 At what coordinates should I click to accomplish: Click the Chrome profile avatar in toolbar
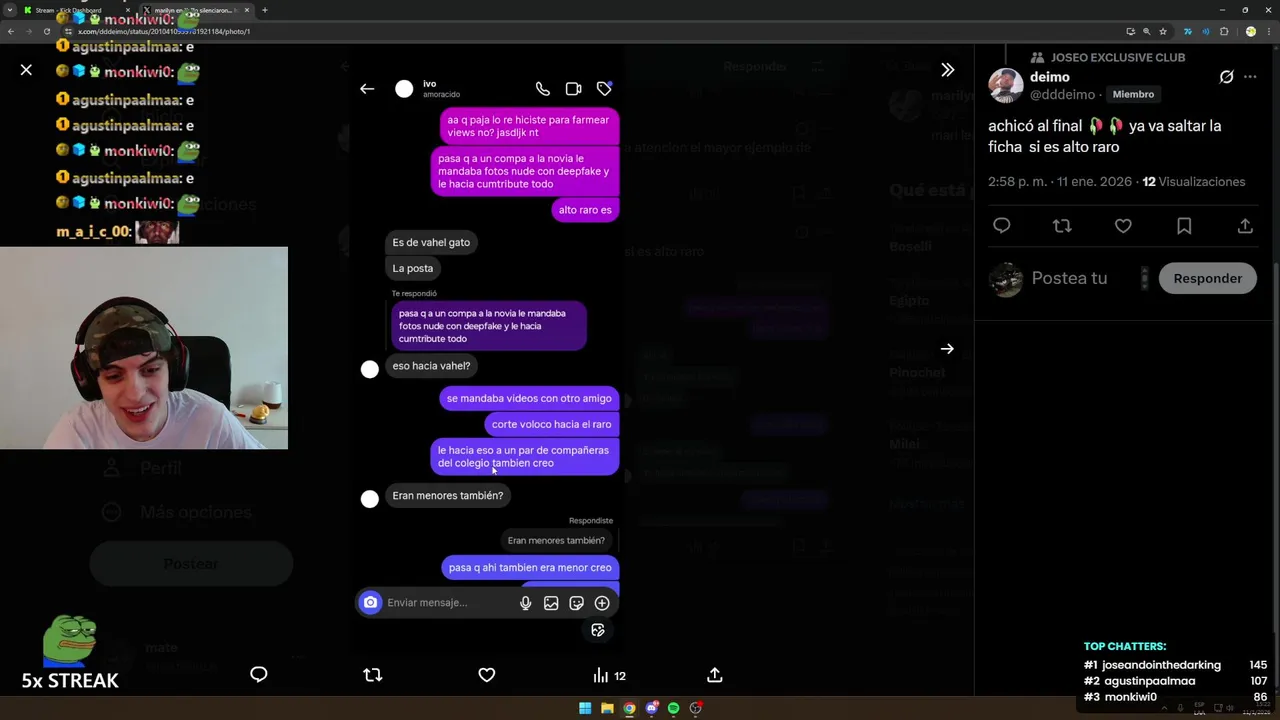click(1250, 31)
